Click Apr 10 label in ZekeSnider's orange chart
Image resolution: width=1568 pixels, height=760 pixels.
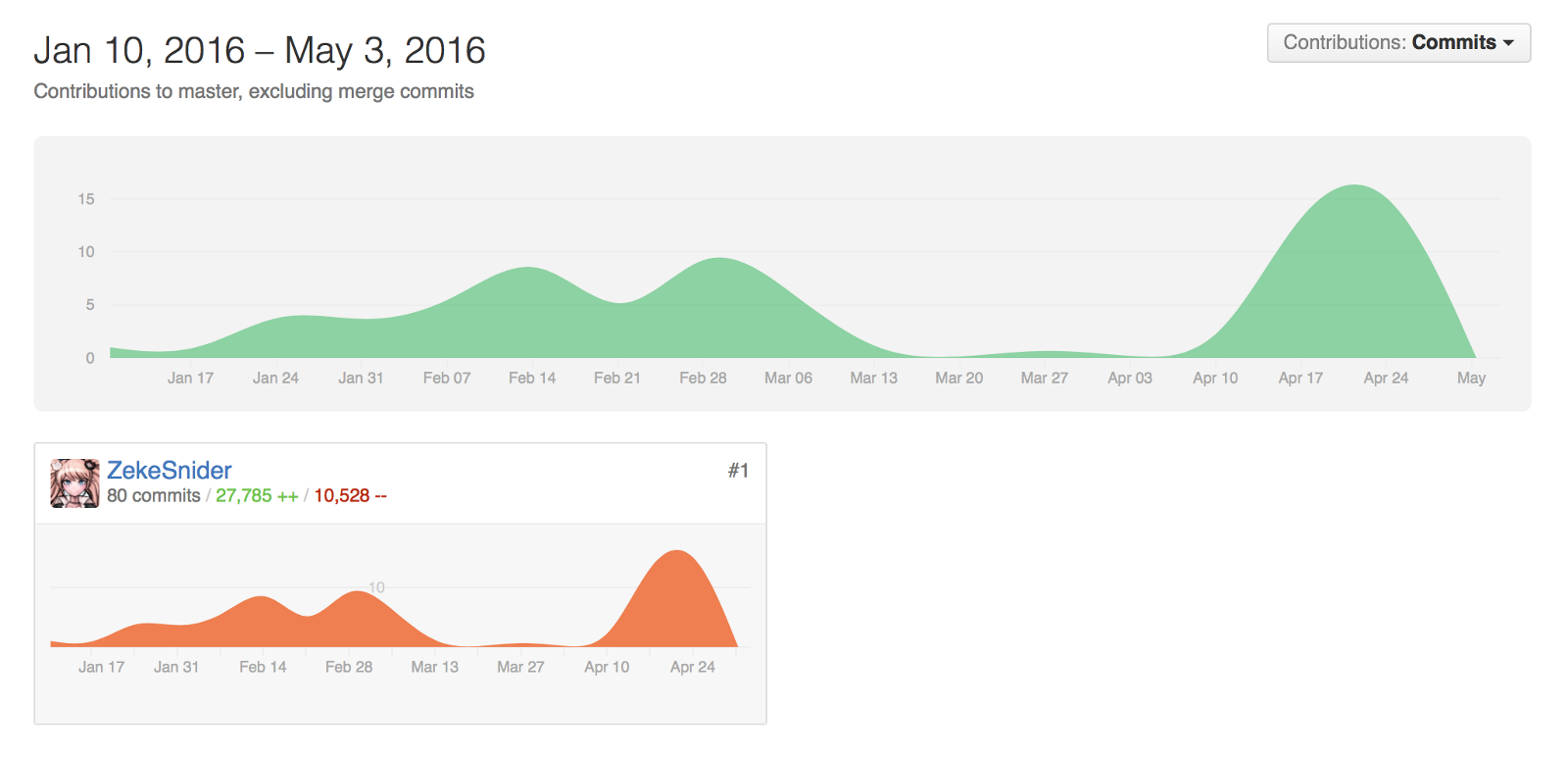pos(607,667)
